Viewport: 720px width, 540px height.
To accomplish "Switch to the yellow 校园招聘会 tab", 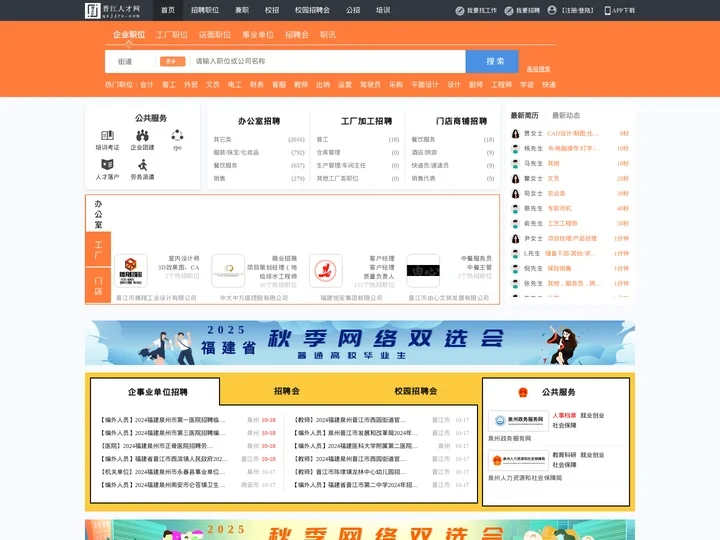I will tap(416, 391).
